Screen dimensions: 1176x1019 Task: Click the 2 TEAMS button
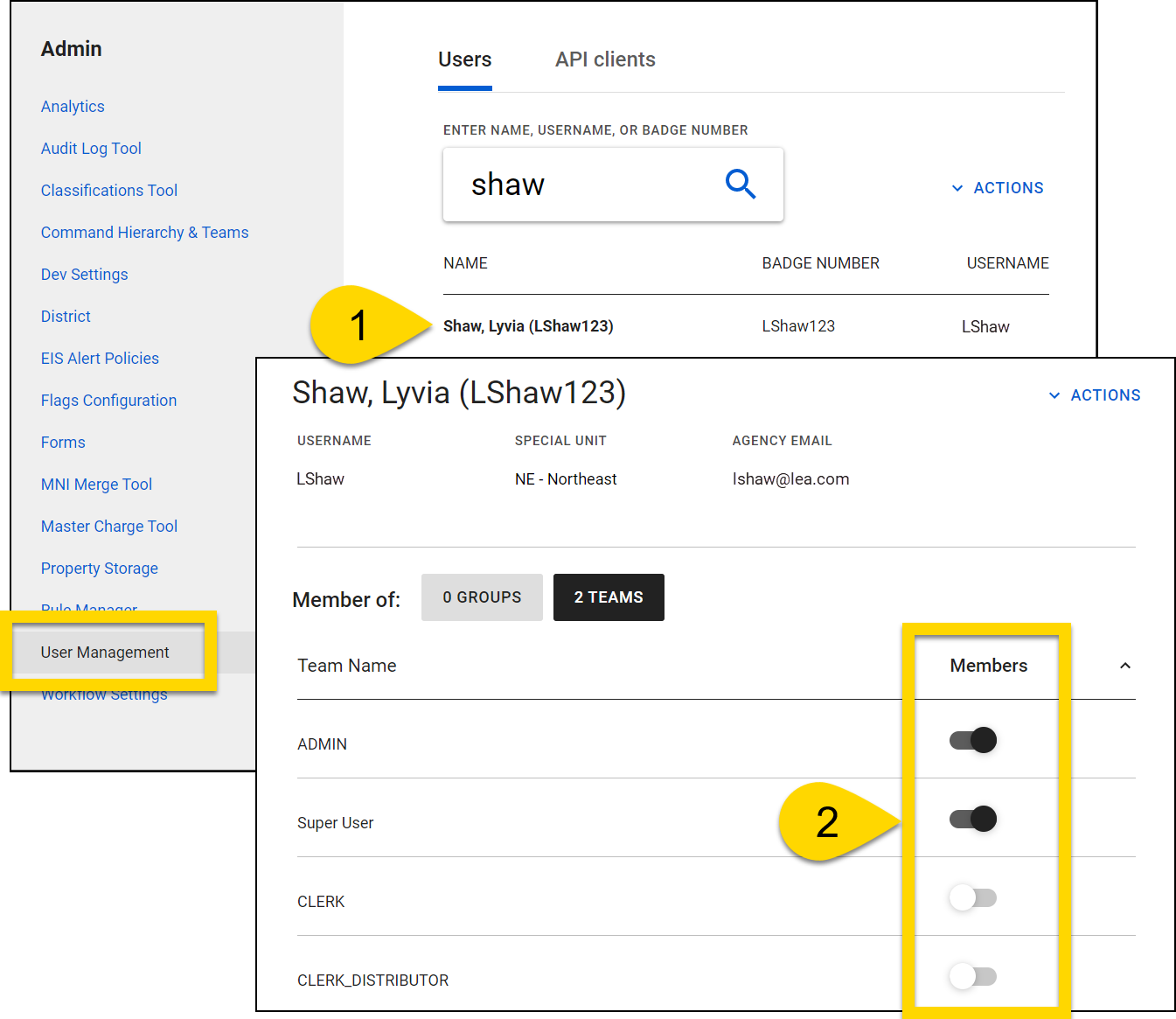click(609, 597)
